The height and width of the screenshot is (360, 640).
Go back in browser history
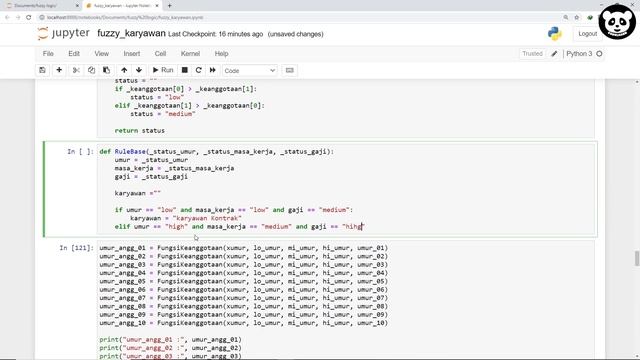tap(7, 17)
